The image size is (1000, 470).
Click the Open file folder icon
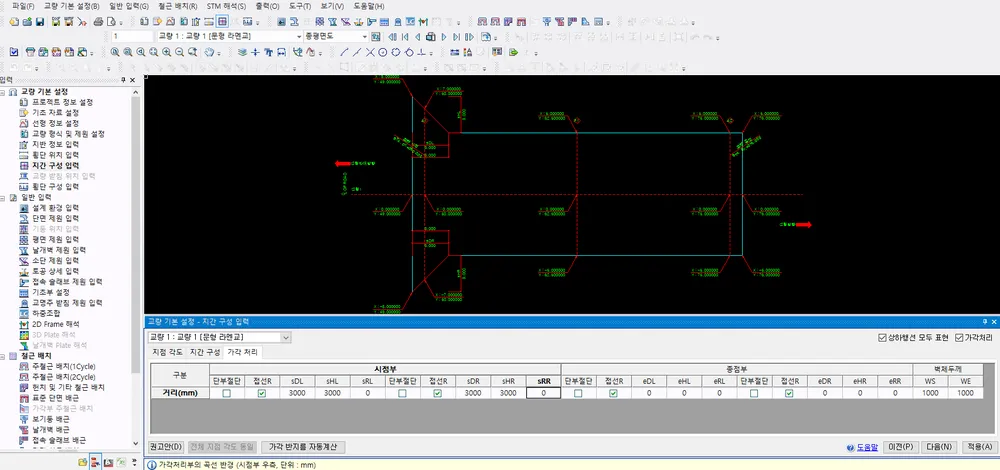tap(27, 21)
